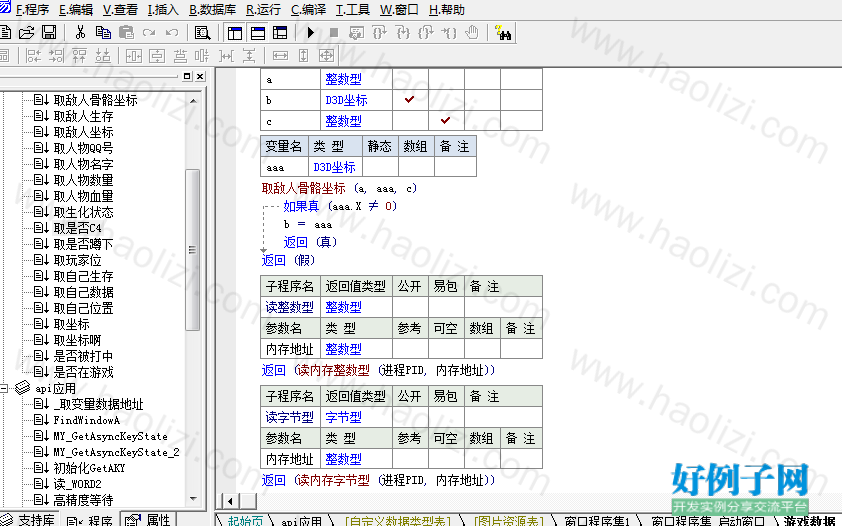Click the make-same-width icon

pos(280,55)
